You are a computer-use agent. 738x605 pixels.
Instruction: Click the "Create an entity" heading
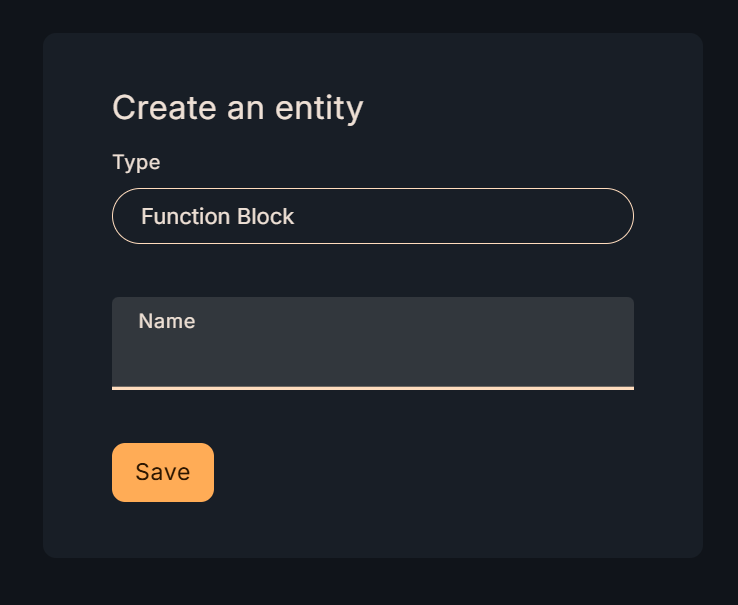click(x=237, y=107)
